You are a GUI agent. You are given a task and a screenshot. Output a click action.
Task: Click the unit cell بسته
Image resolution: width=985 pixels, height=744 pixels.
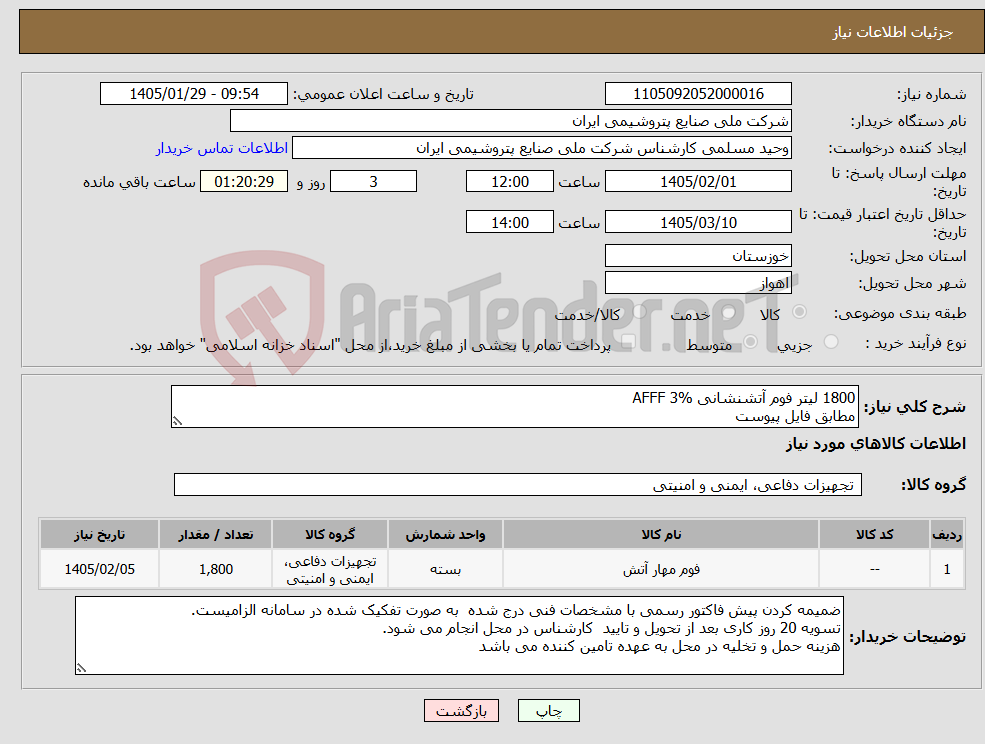[x=445, y=569]
